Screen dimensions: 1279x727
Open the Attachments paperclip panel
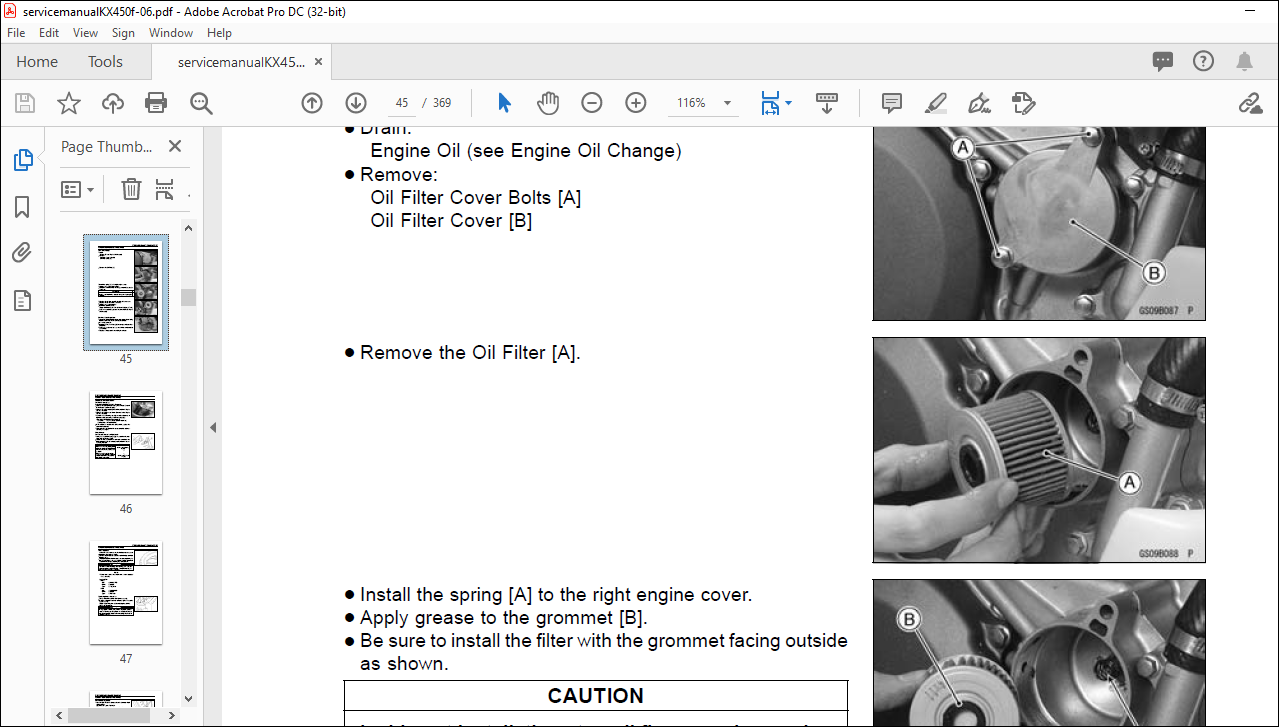(x=22, y=253)
